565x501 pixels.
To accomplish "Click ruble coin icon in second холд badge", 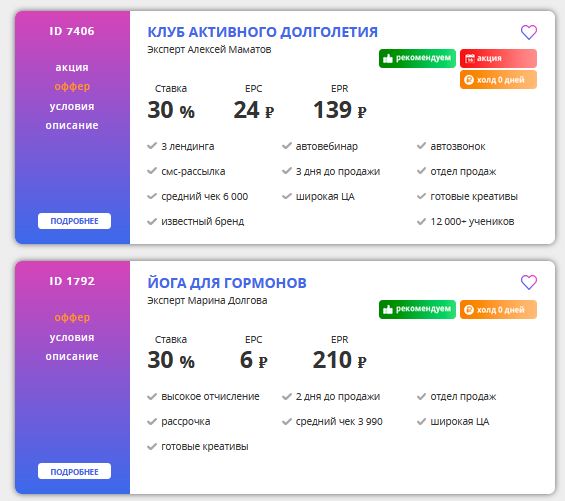I will click(x=469, y=310).
